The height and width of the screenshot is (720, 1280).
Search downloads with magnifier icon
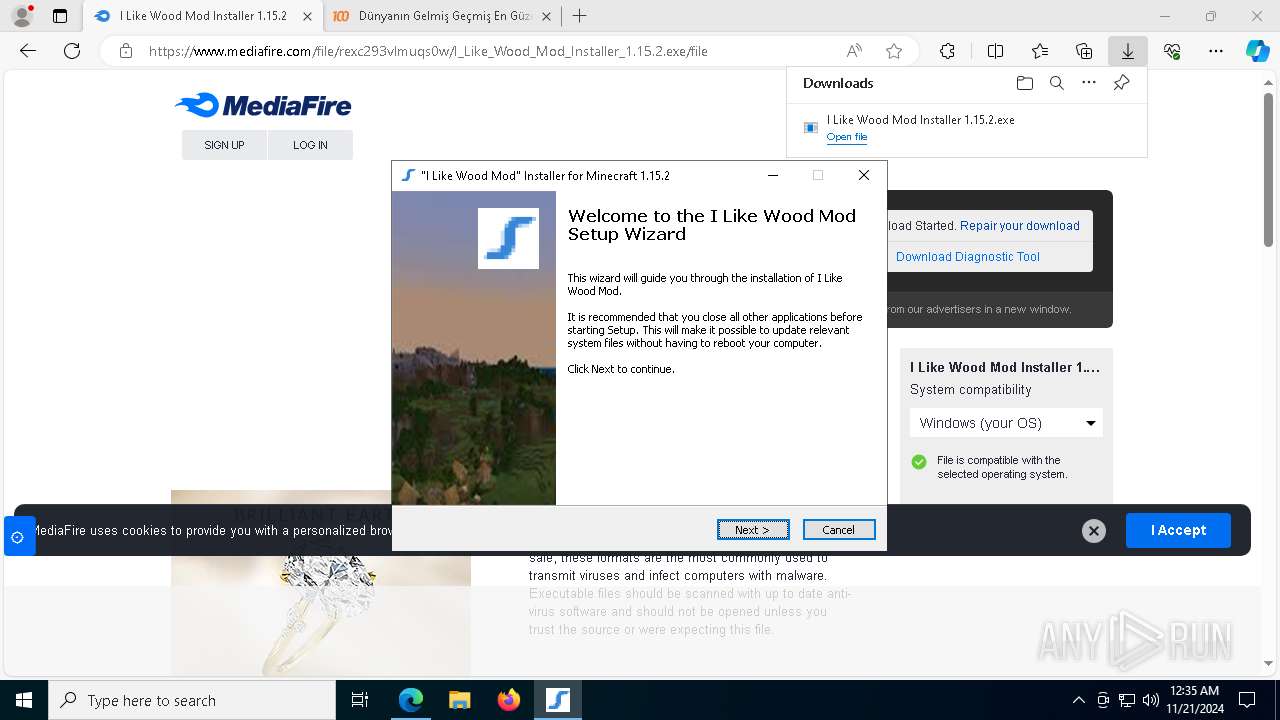click(x=1057, y=83)
